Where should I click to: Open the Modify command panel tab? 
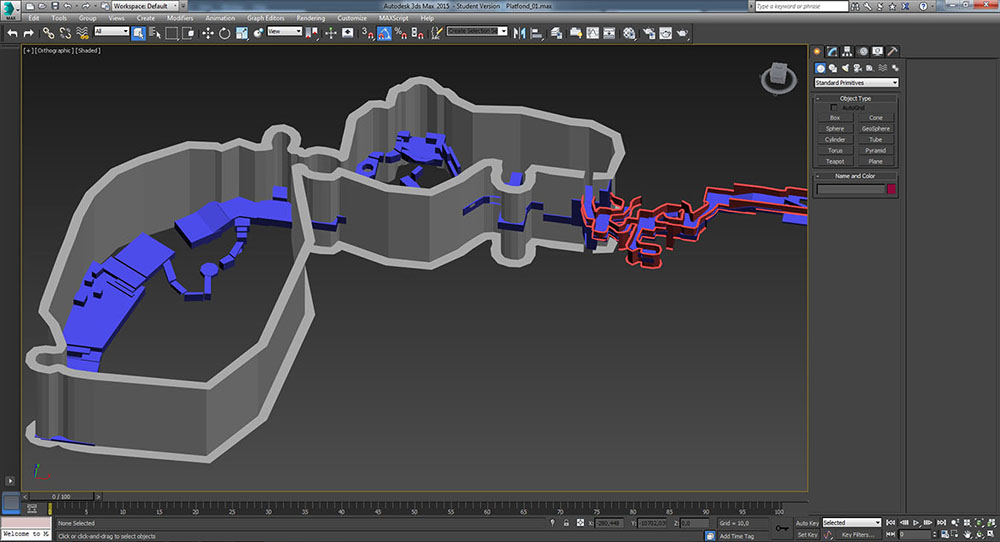pos(832,51)
